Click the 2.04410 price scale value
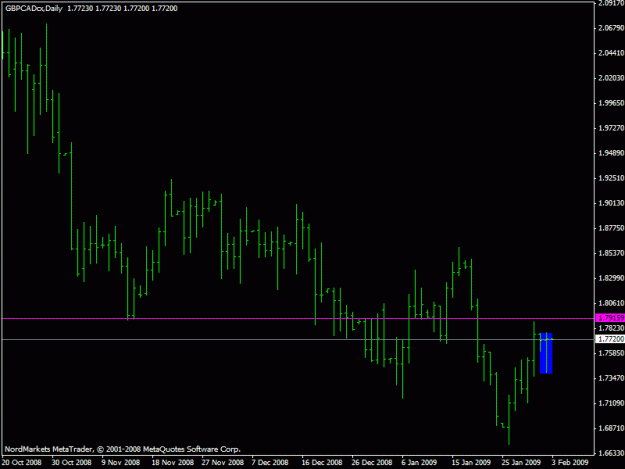Screen dimensions: 625x469 tap(611, 53)
